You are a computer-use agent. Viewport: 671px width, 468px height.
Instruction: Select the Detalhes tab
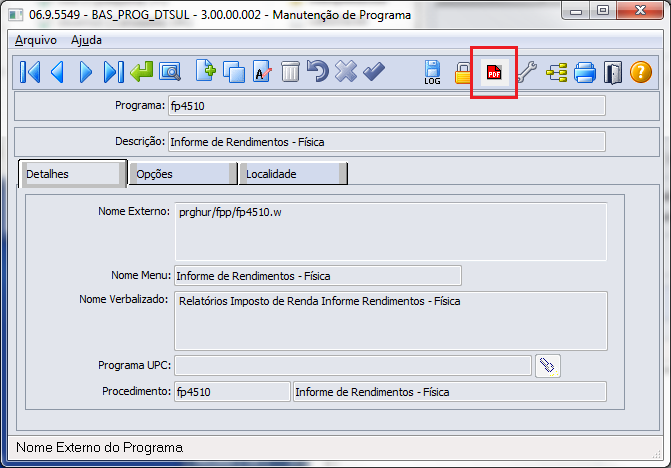coord(72,174)
